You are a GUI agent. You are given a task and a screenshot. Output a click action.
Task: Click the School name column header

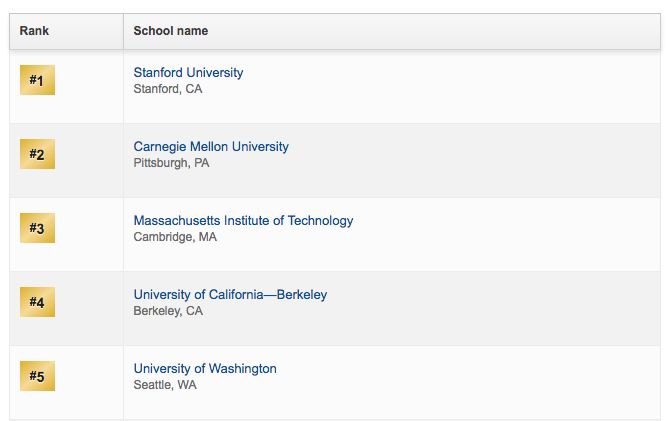pos(171,31)
